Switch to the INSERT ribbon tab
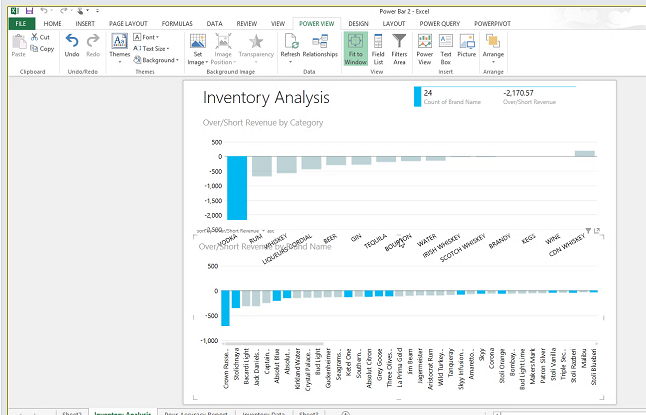The width and height of the screenshot is (646, 415). coord(85,23)
